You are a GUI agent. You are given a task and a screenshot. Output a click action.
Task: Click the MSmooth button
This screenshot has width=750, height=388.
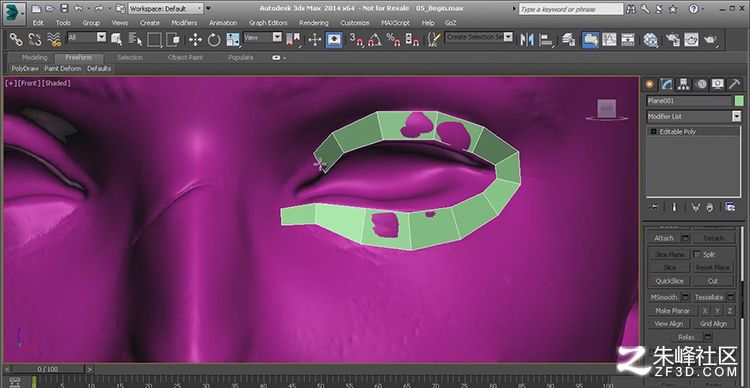point(664,297)
